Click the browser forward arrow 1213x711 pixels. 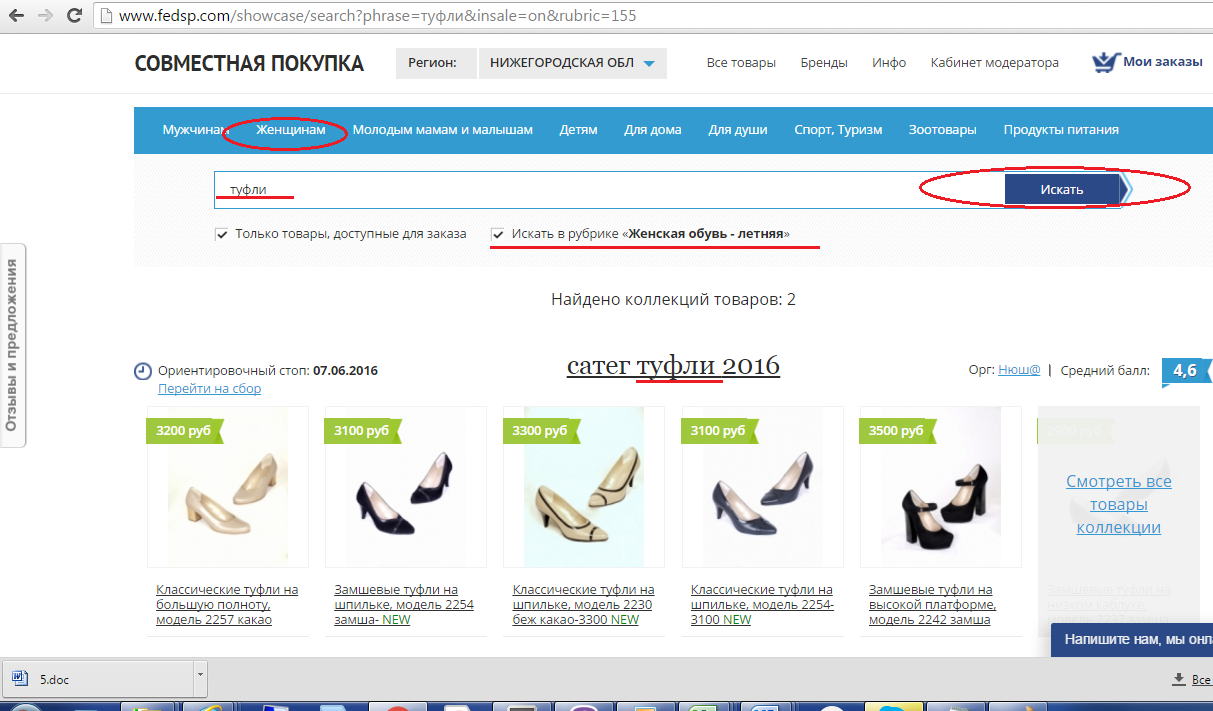tap(45, 16)
